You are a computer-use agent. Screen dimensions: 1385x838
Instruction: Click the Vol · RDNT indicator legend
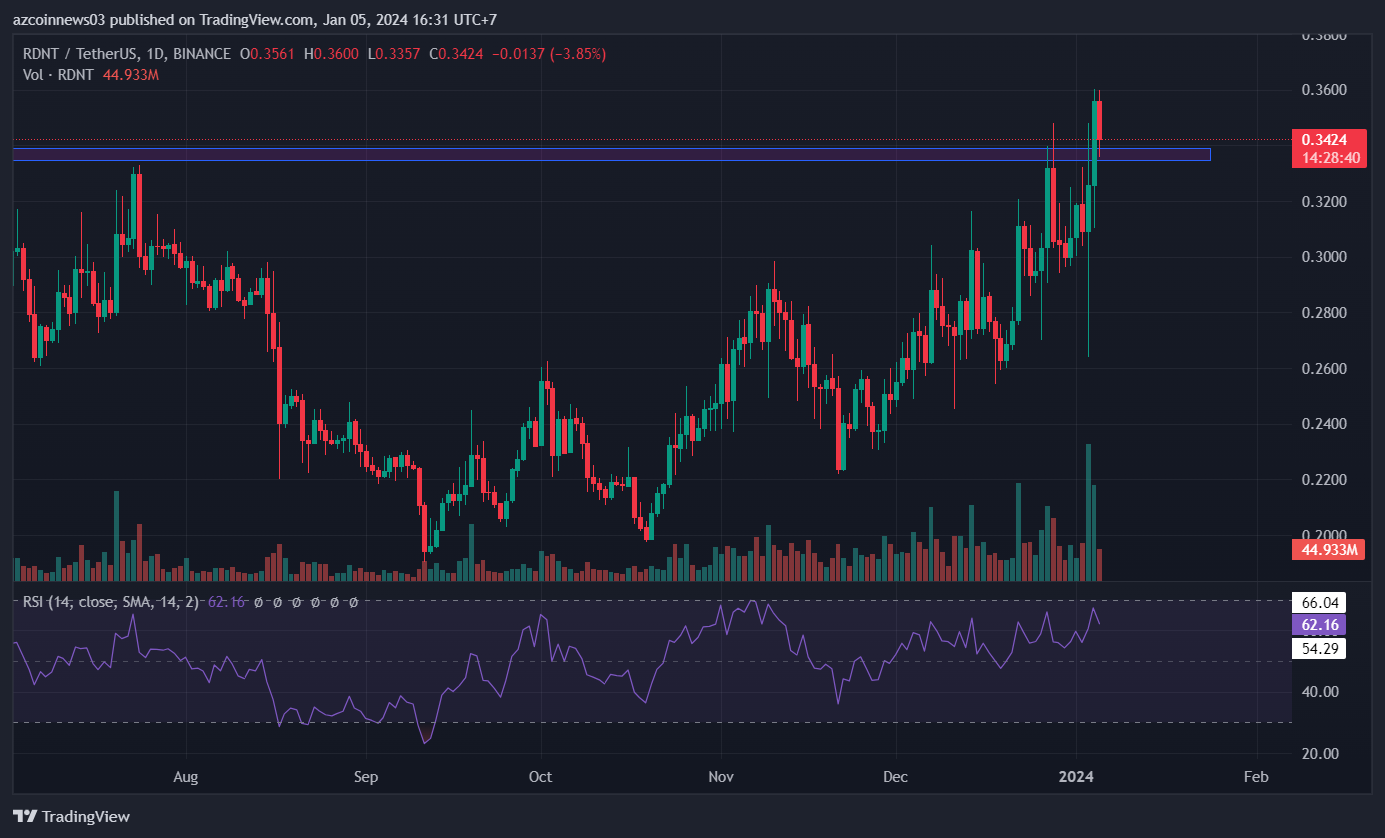60,75
